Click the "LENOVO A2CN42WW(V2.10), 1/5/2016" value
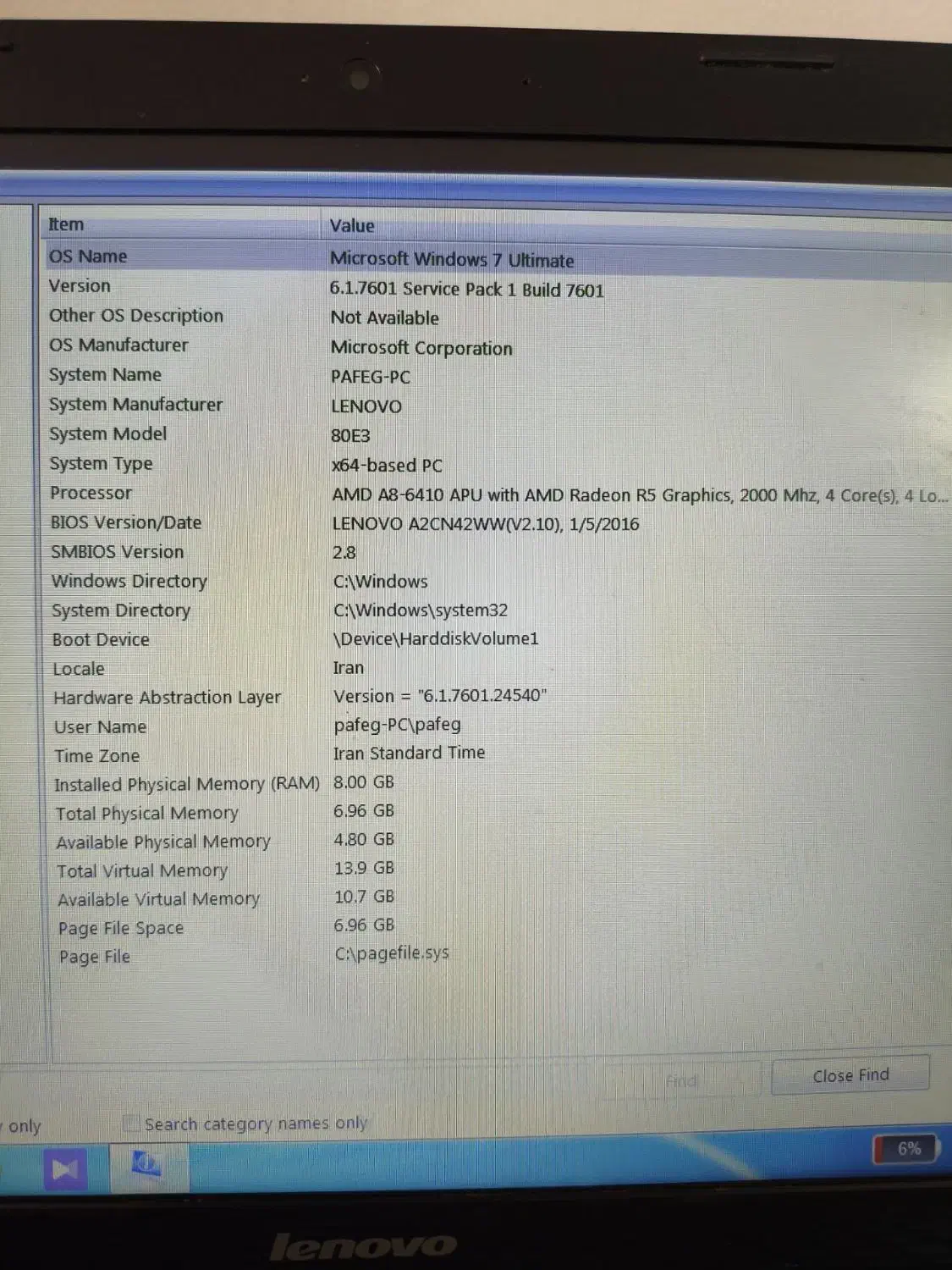Image resolution: width=952 pixels, height=1270 pixels. click(486, 524)
